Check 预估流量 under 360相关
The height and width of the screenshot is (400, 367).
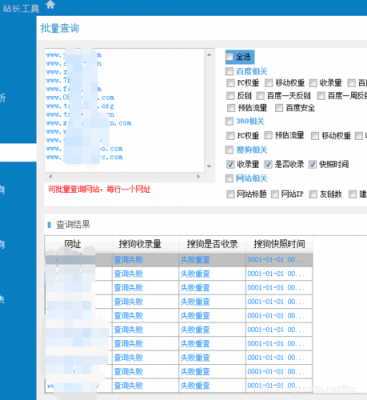tap(268, 135)
